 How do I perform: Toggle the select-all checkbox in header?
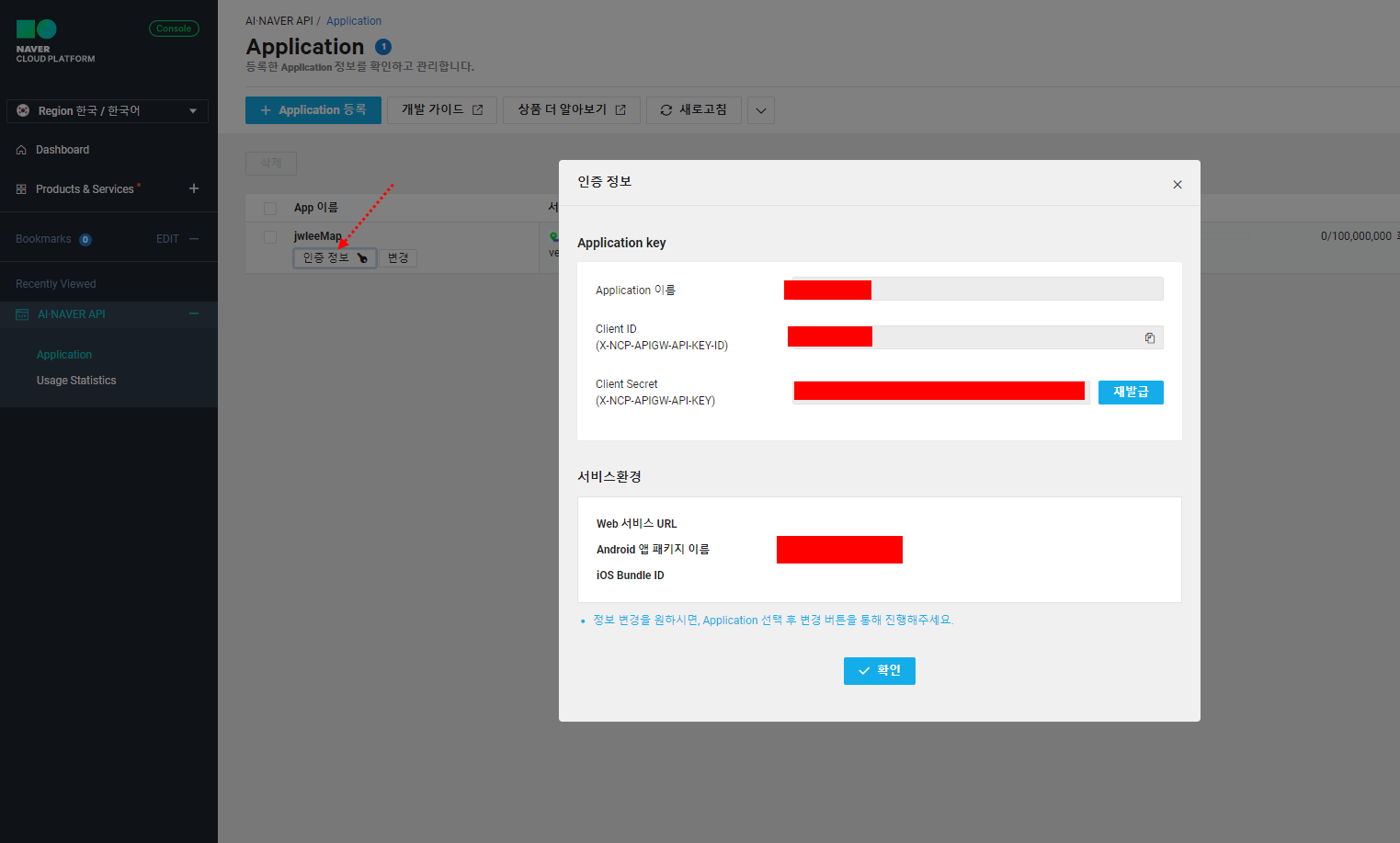(x=270, y=209)
